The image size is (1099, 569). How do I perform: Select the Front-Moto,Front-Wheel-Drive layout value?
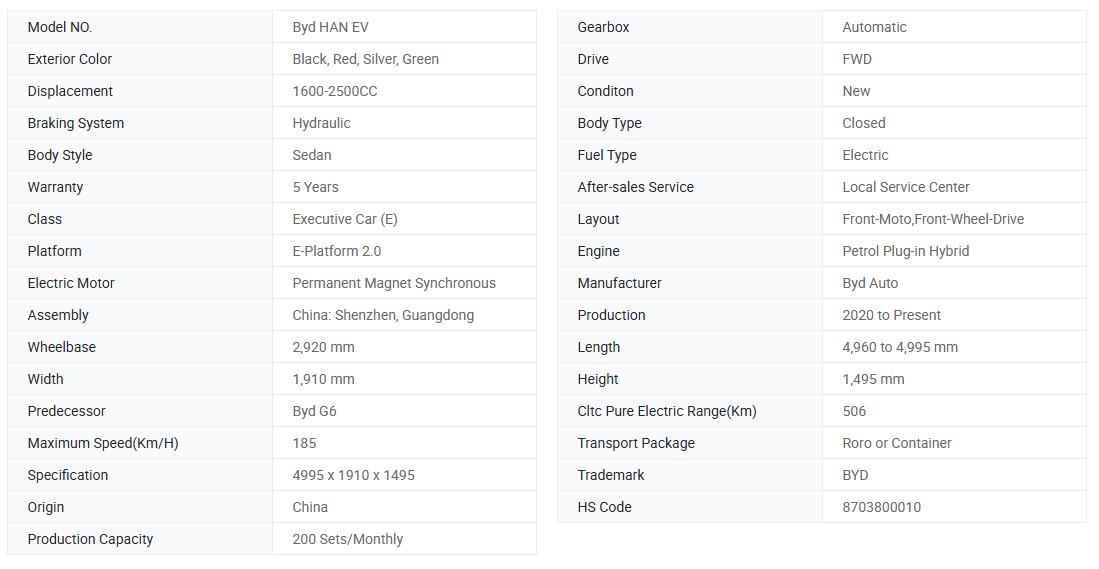click(933, 219)
